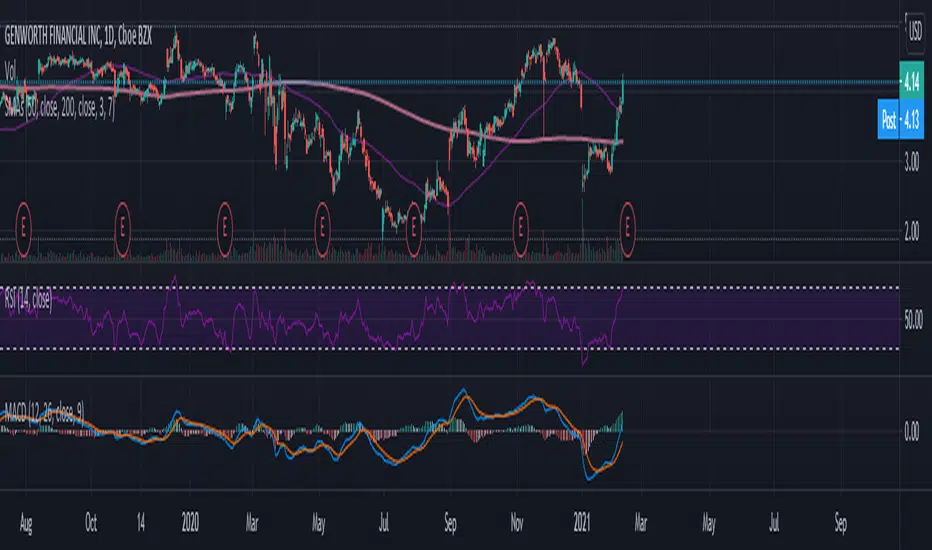Click the blue Post 4.13 price label
This screenshot has width=932, height=550.
click(x=901, y=120)
